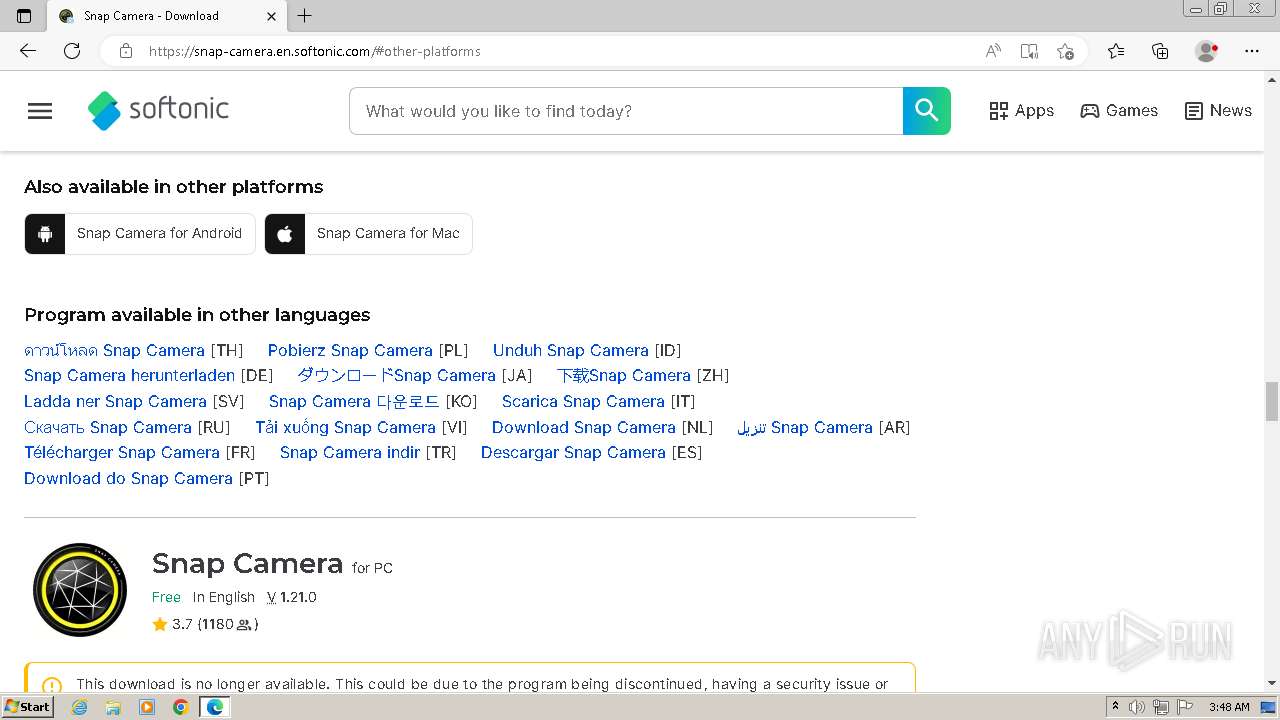Open the Games section
The height and width of the screenshot is (720, 1280).
click(x=1119, y=111)
